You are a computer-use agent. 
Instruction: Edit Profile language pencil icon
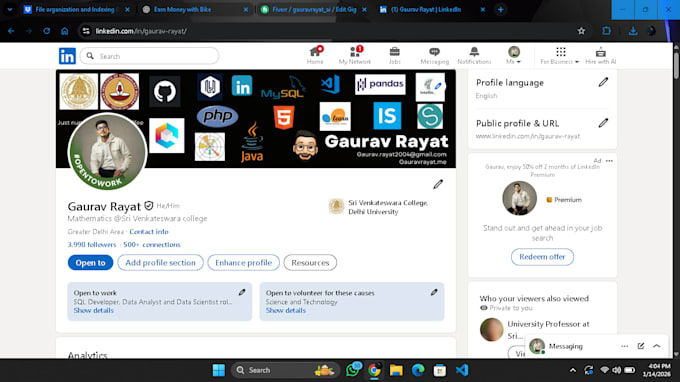coord(603,82)
